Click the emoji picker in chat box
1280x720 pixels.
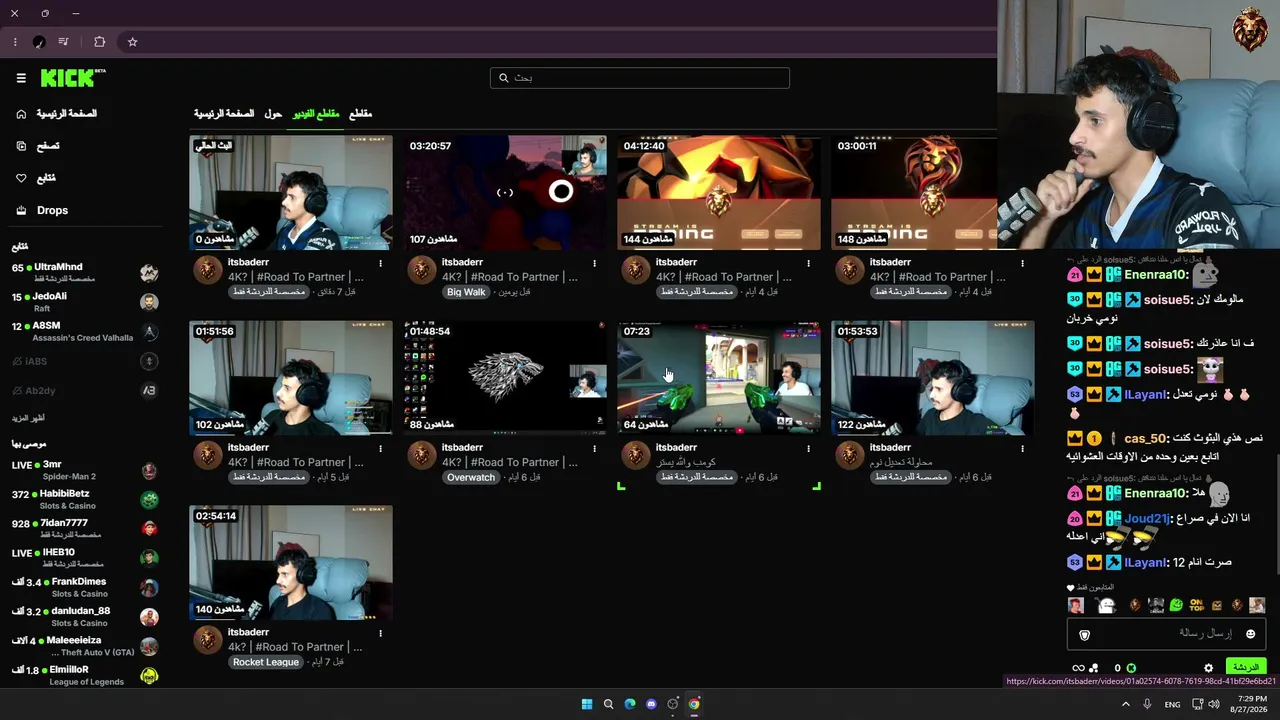pos(1250,634)
